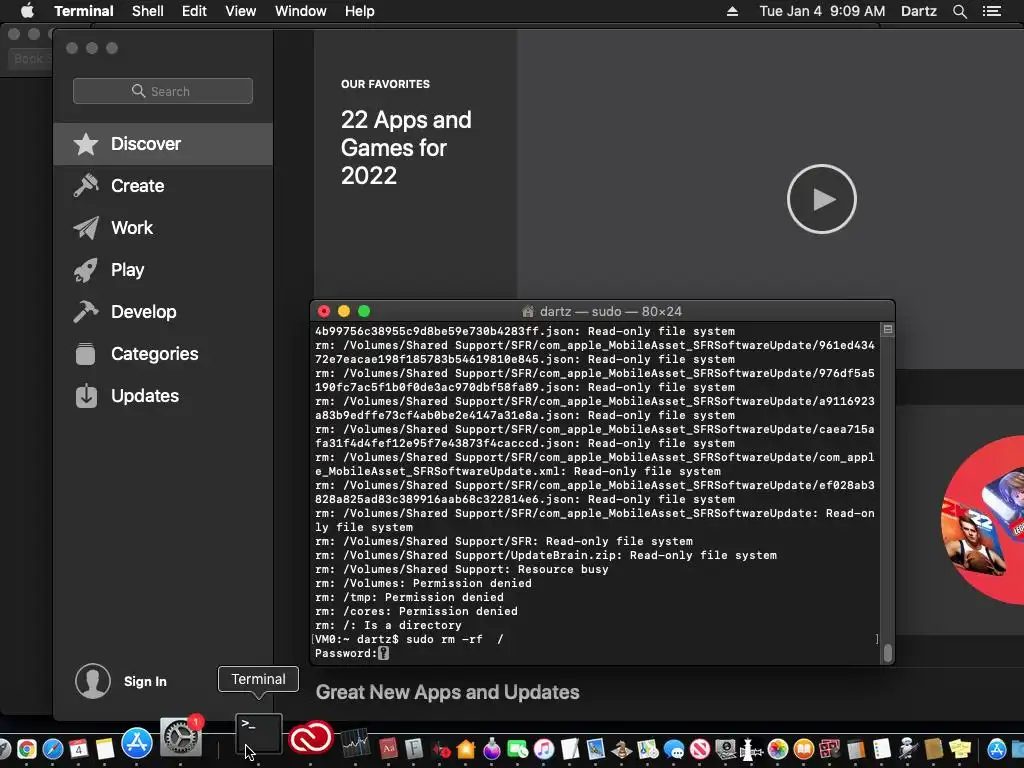
Task: Open the Shell menu
Action: tap(148, 11)
